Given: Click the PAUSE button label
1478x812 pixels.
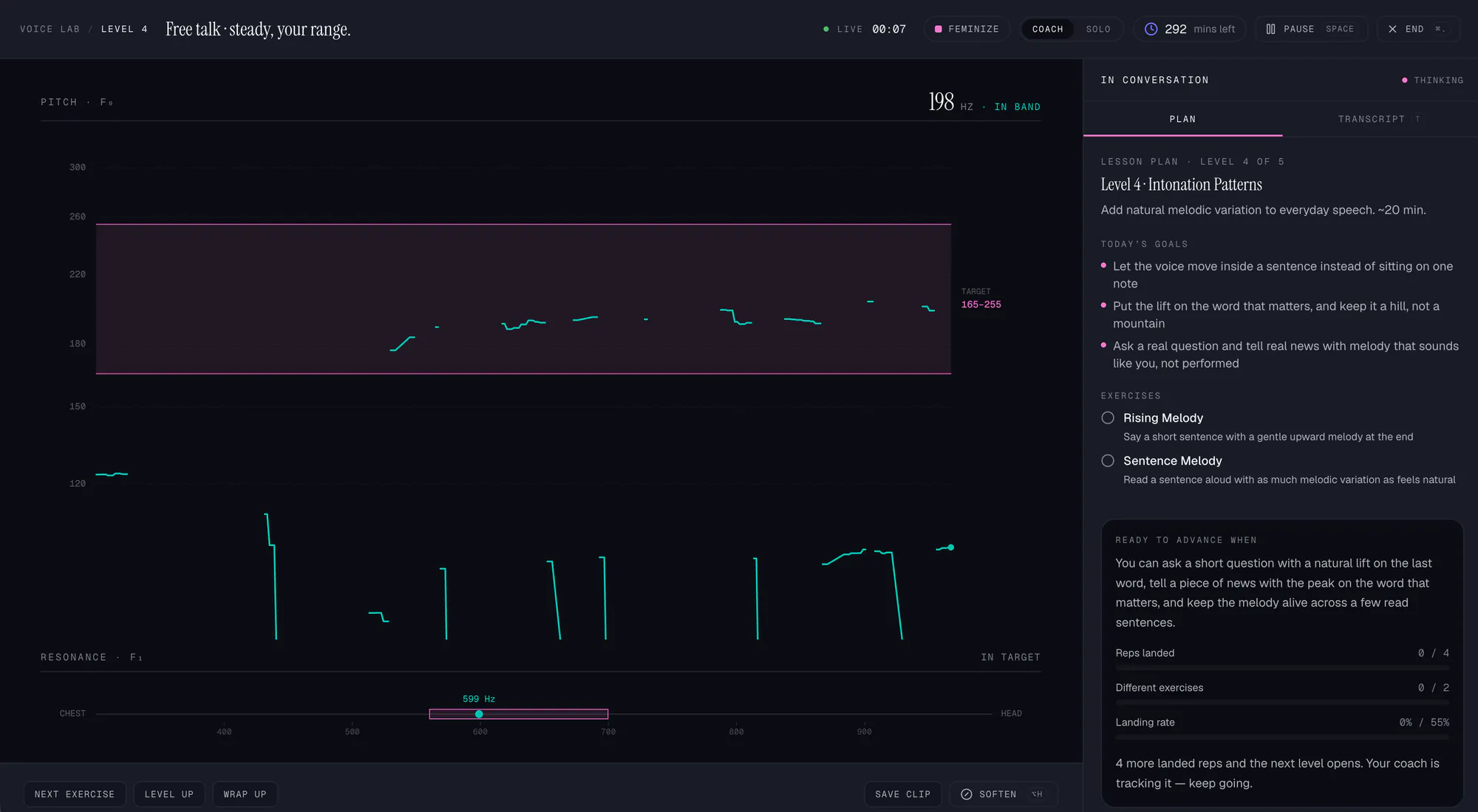Looking at the screenshot, I should tap(1299, 29).
